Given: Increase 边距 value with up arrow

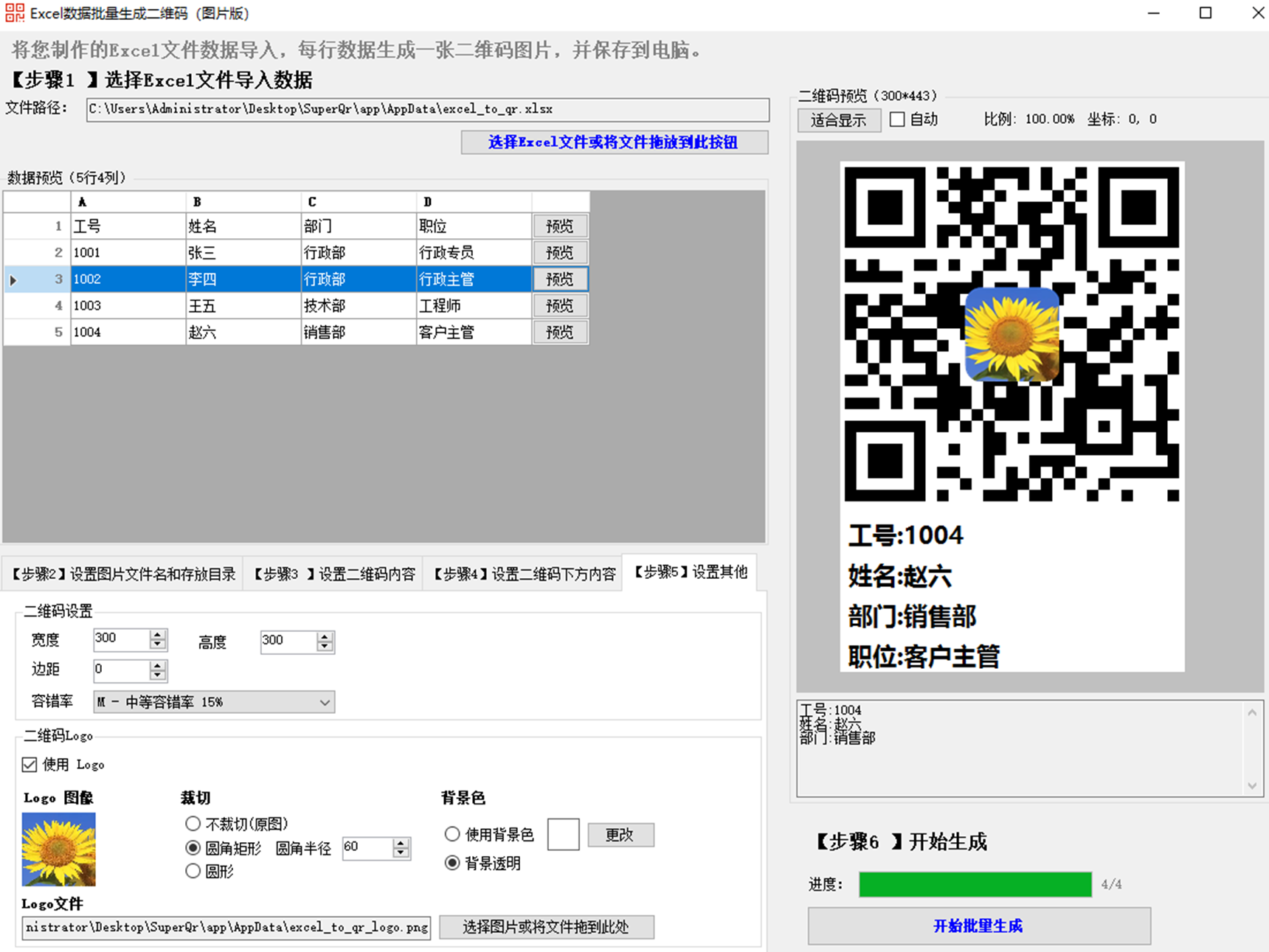Looking at the screenshot, I should coord(157,666).
